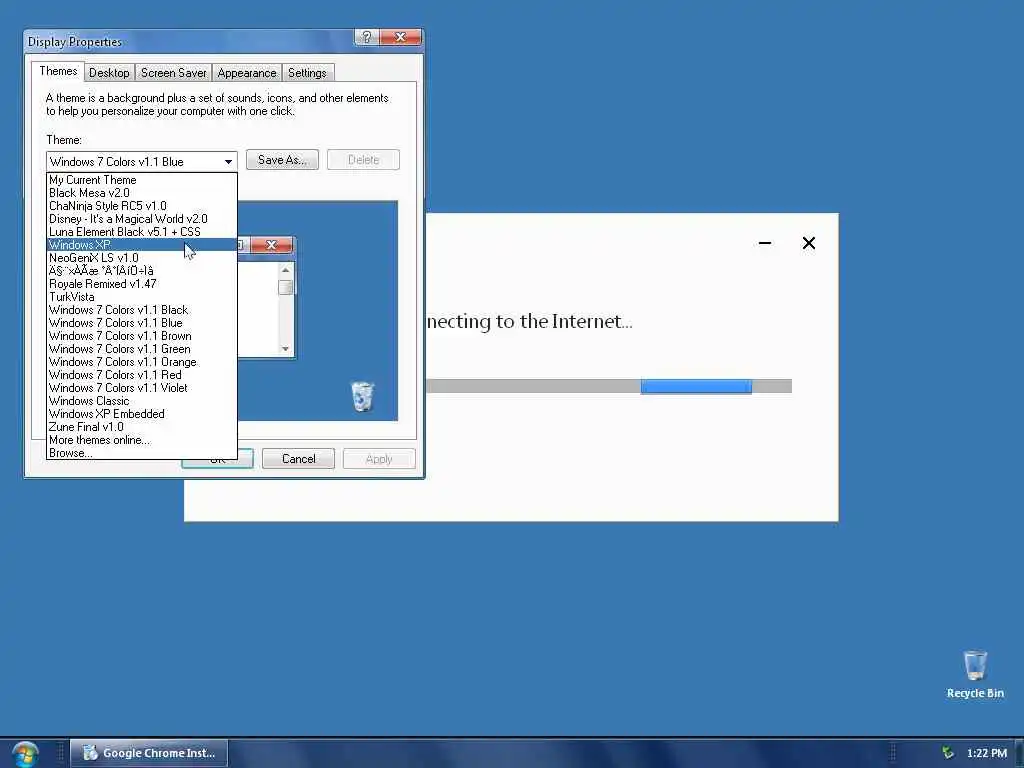Image resolution: width=1024 pixels, height=768 pixels.
Task: Open the Appearance tab
Action: (247, 73)
